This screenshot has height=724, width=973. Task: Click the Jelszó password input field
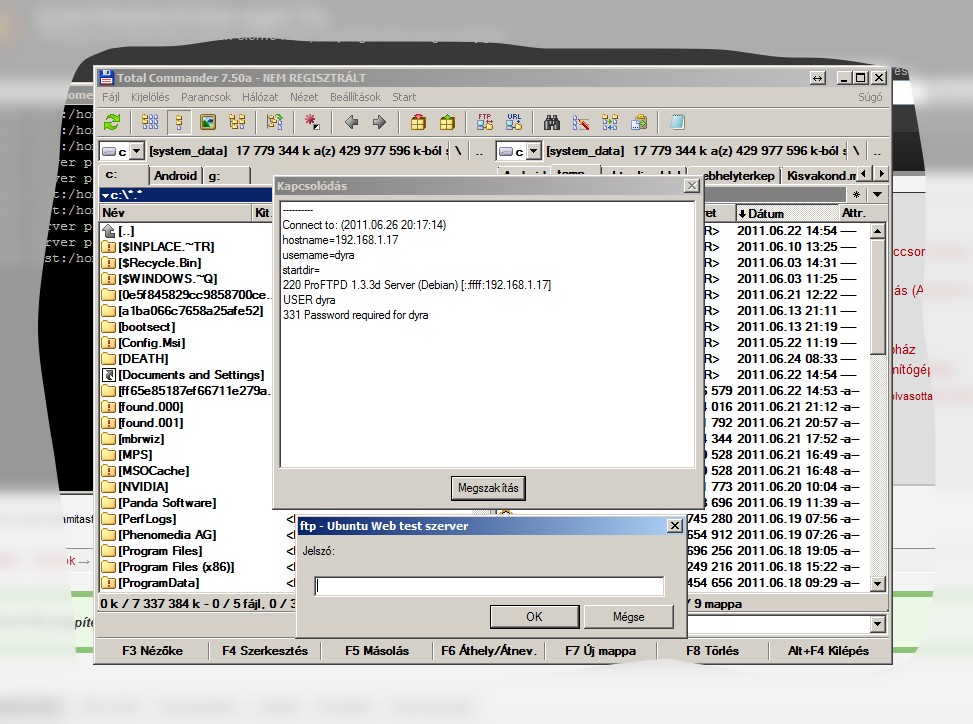coord(490,586)
